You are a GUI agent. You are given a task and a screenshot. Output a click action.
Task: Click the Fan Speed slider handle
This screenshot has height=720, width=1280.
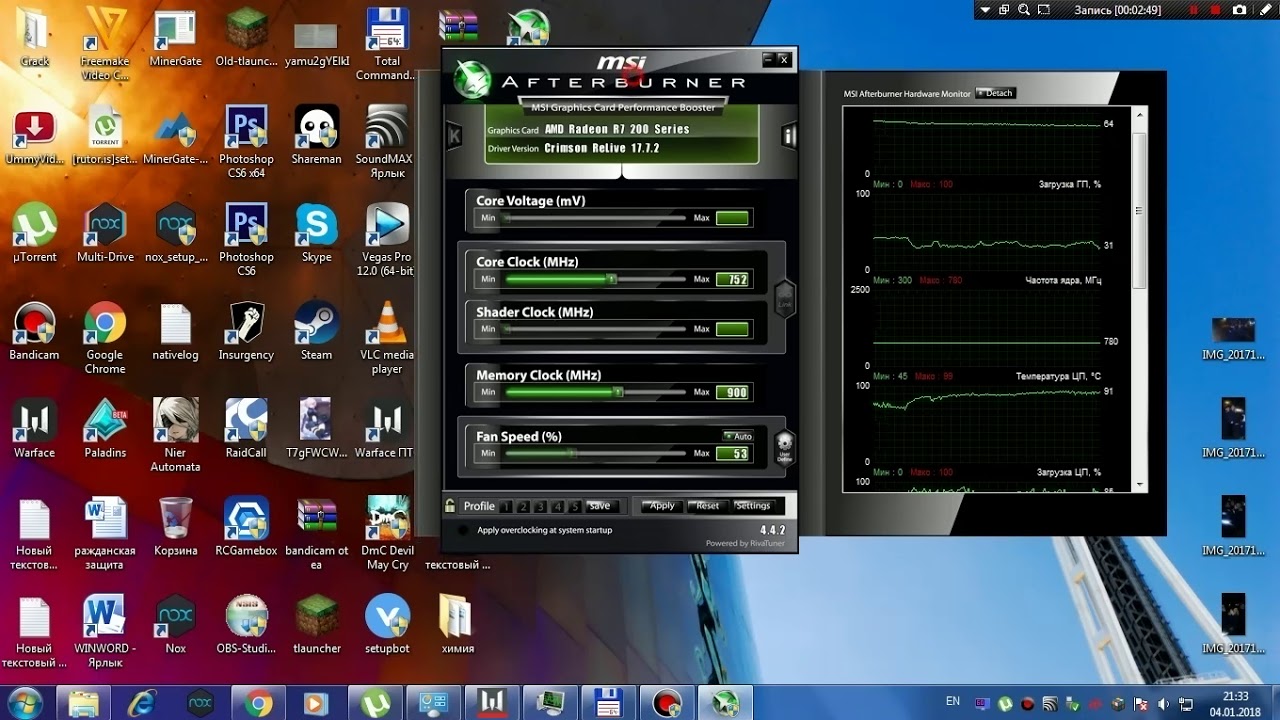pyautogui.click(x=572, y=453)
